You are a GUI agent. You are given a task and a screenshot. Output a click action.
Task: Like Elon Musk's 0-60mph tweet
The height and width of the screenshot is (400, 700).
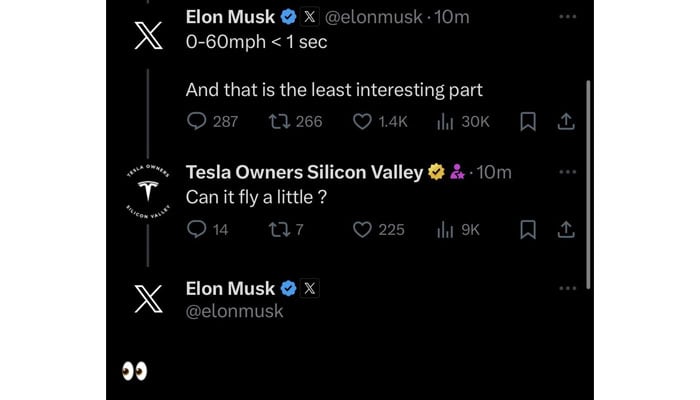point(363,121)
